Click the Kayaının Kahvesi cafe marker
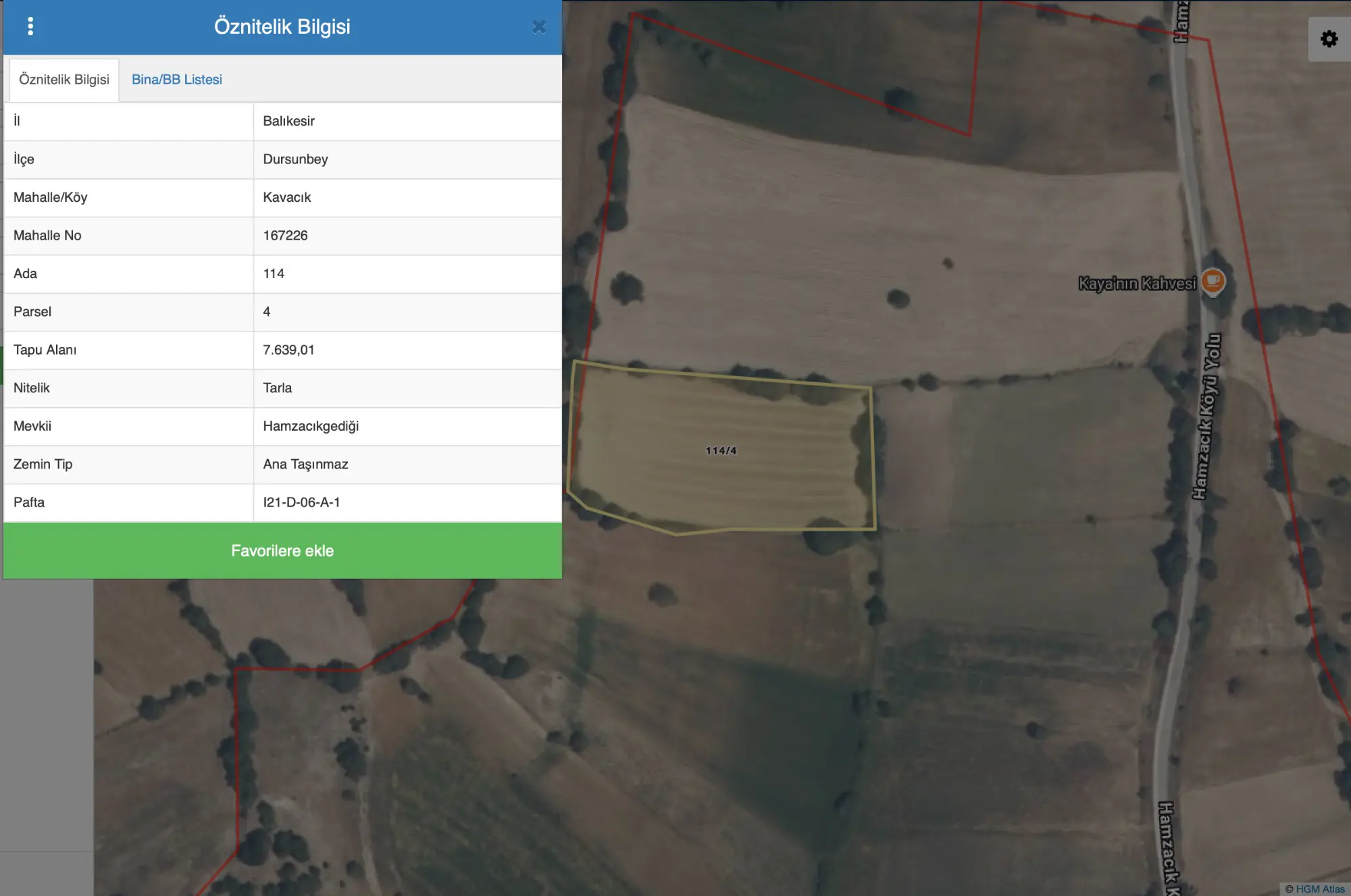This screenshot has height=896, width=1351. [x=1213, y=280]
